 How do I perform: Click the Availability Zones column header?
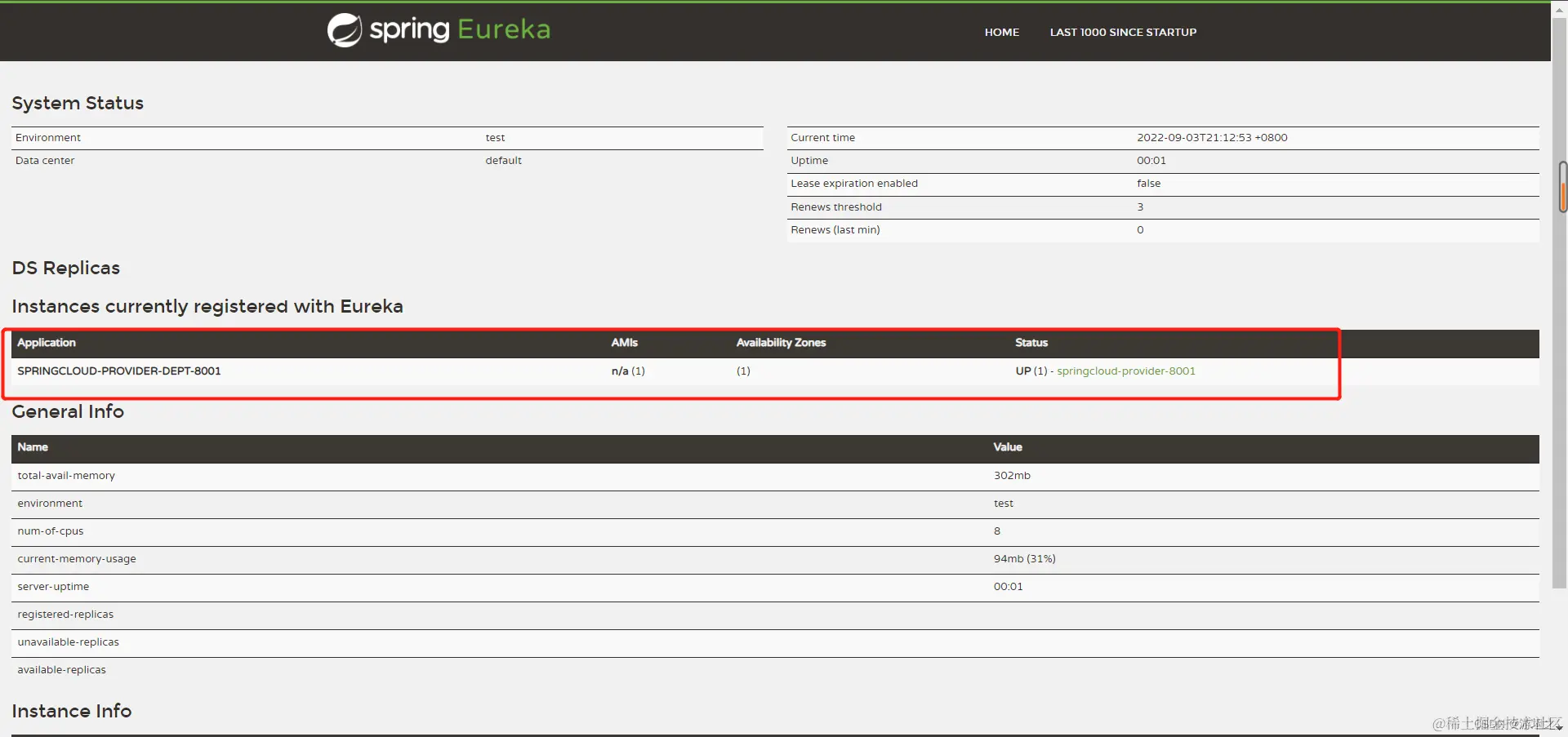click(x=781, y=343)
